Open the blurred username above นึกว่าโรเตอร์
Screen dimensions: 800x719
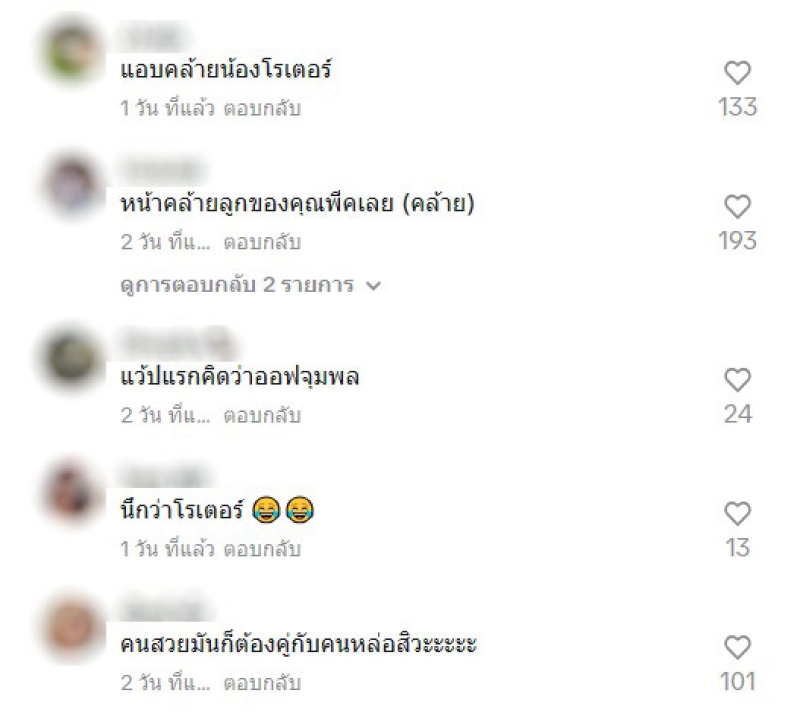tap(164, 477)
